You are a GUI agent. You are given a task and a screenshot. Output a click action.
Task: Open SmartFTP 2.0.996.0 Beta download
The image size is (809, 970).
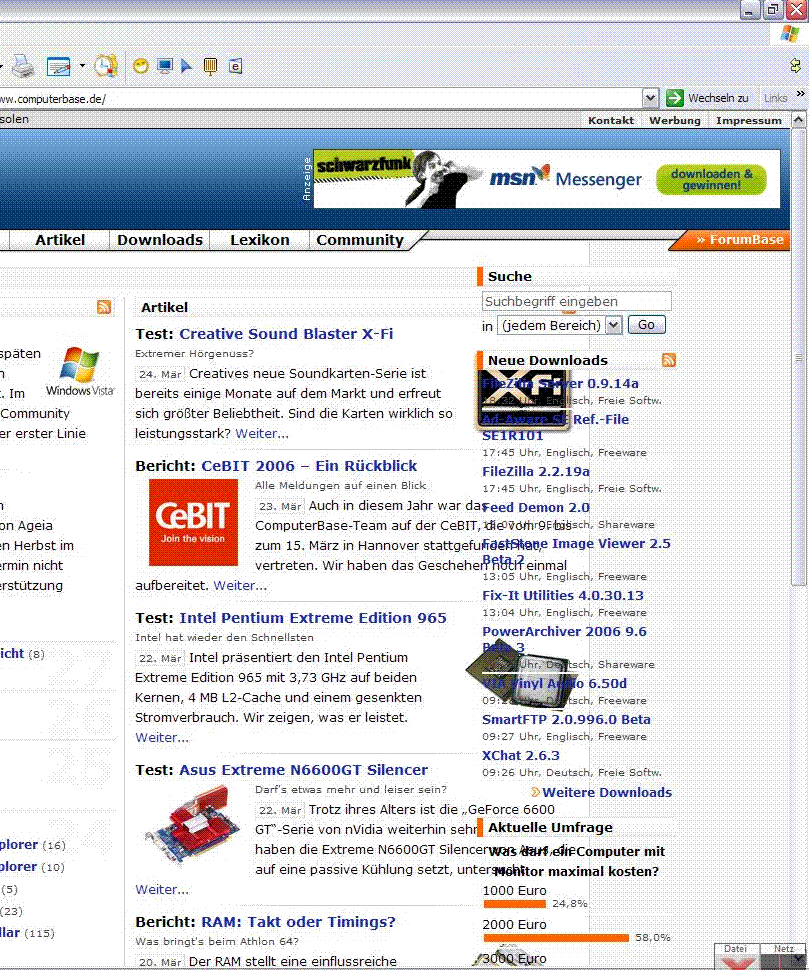coord(567,719)
